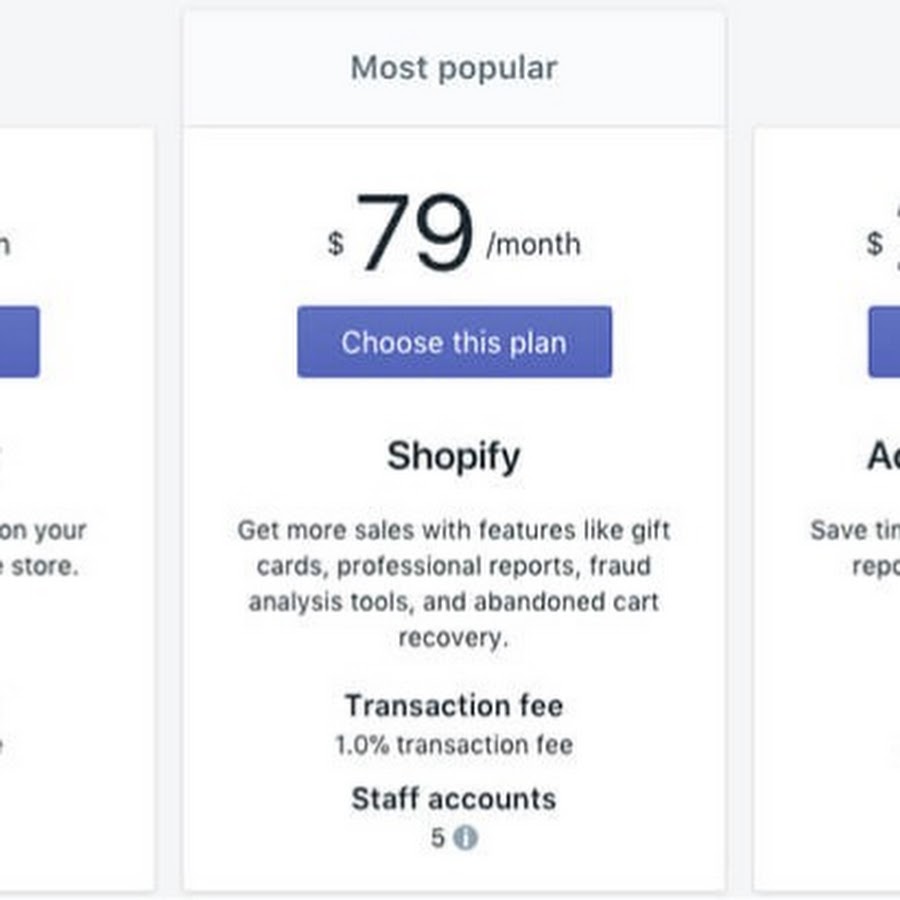The image size is (900, 900).
Task: Click the 'Staff accounts' heading
Action: [x=454, y=799]
